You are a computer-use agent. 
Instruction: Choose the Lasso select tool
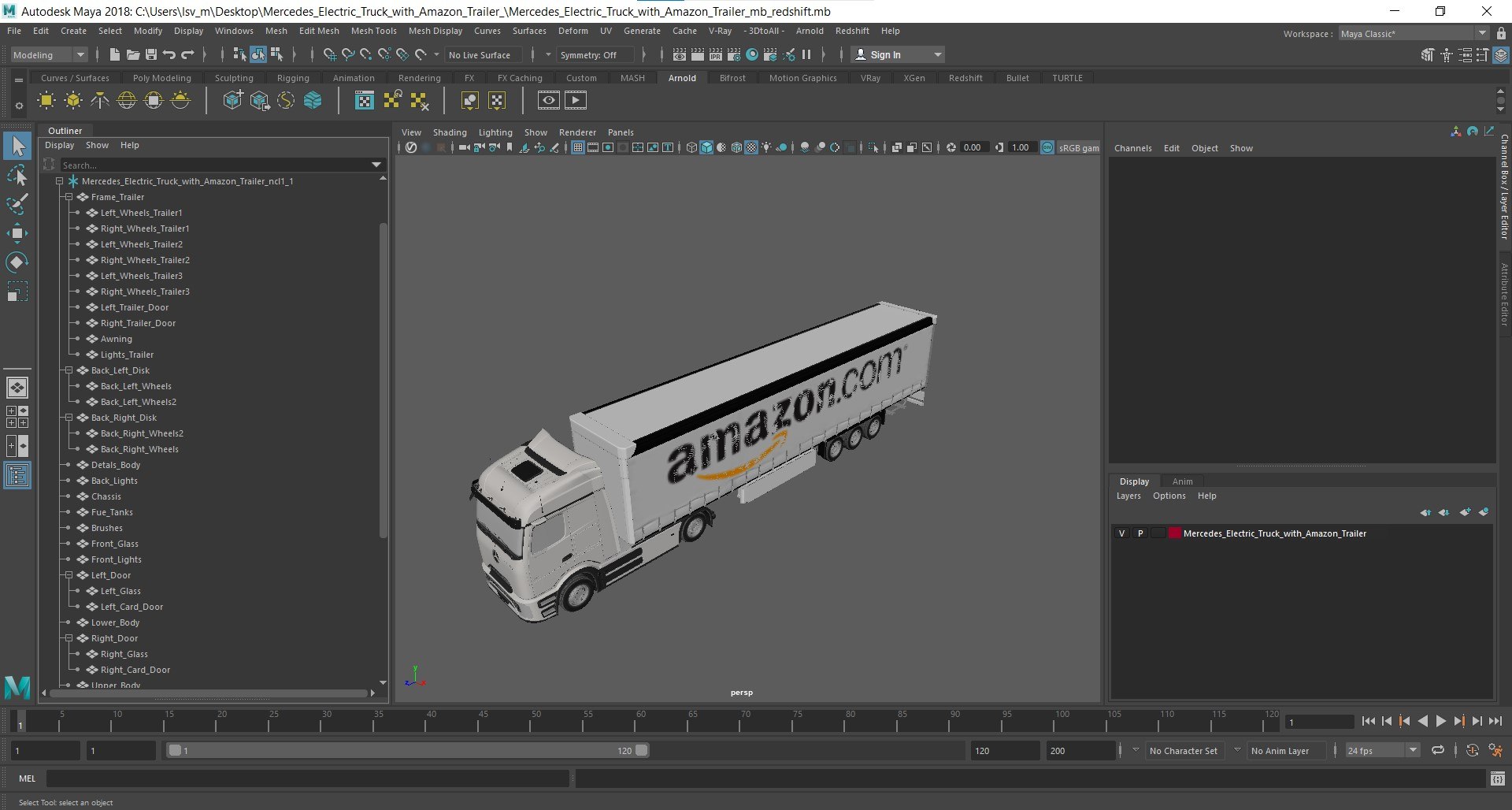coord(17,175)
